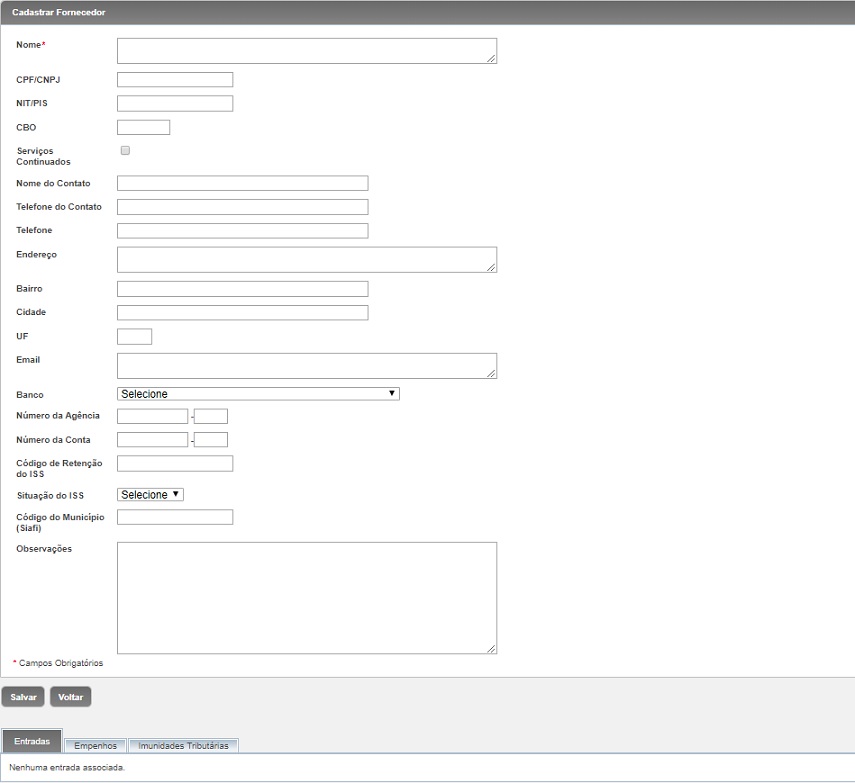Click the Endereço text area

click(306, 260)
